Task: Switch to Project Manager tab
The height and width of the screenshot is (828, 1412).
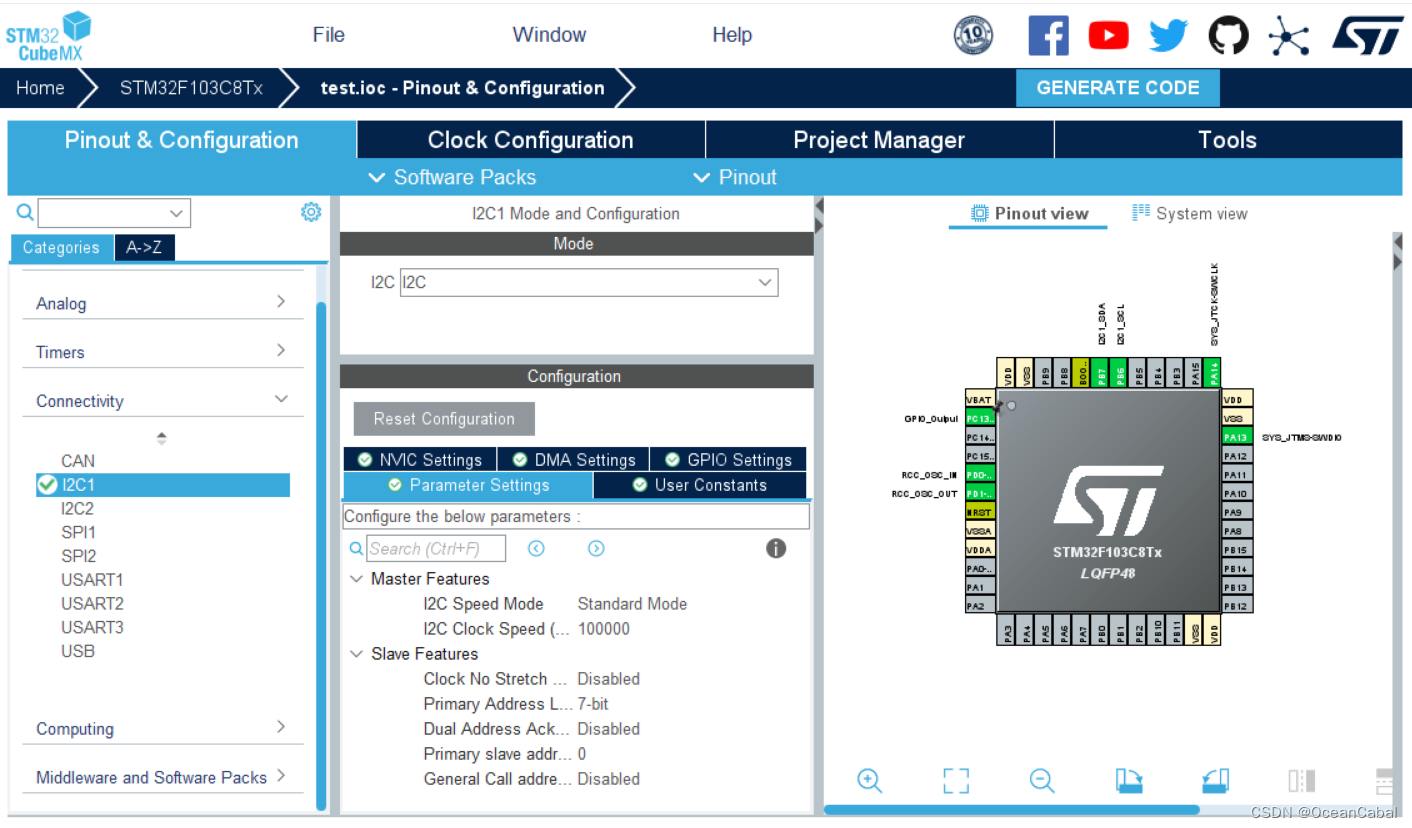Action: pyautogui.click(x=879, y=140)
